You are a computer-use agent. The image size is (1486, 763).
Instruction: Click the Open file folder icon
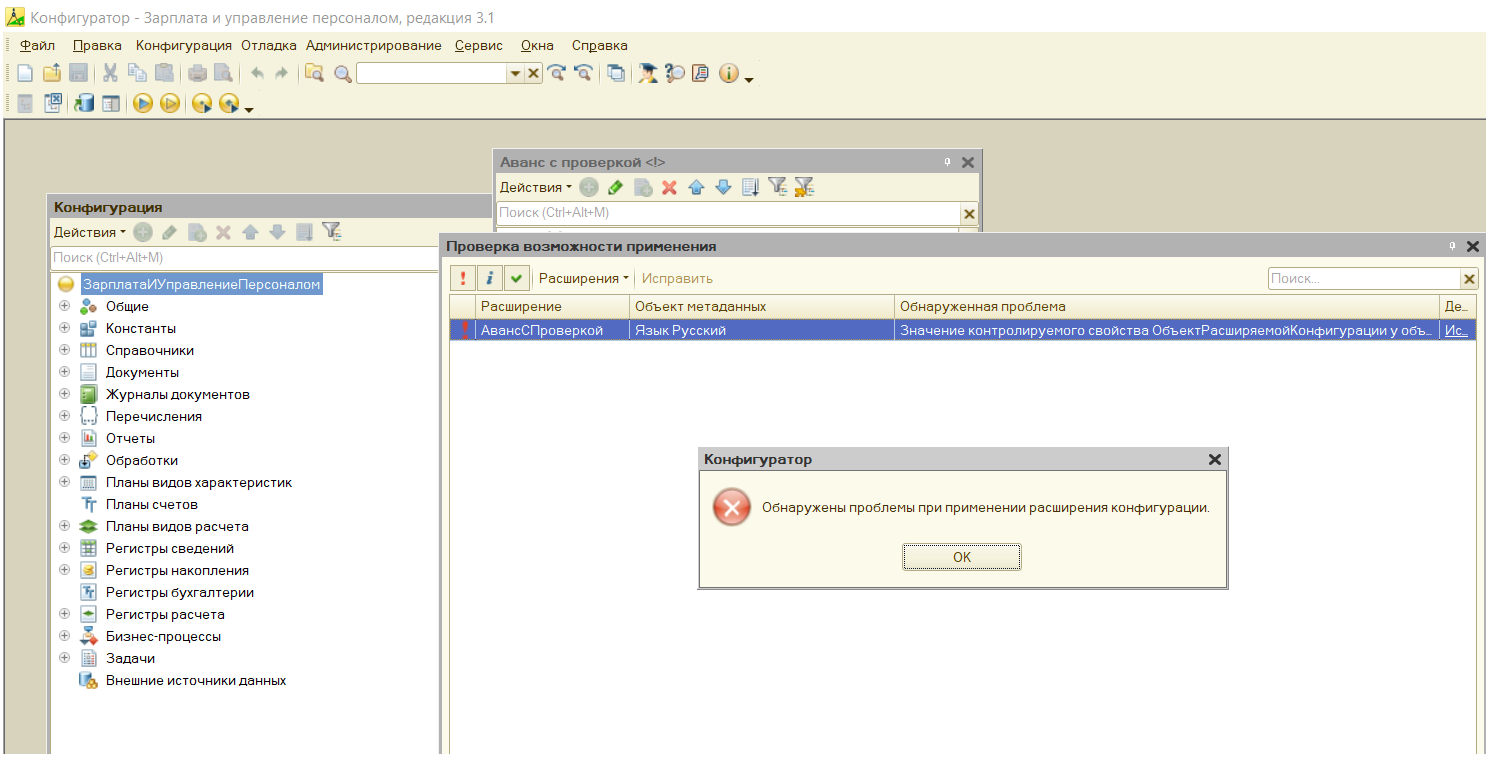[51, 73]
